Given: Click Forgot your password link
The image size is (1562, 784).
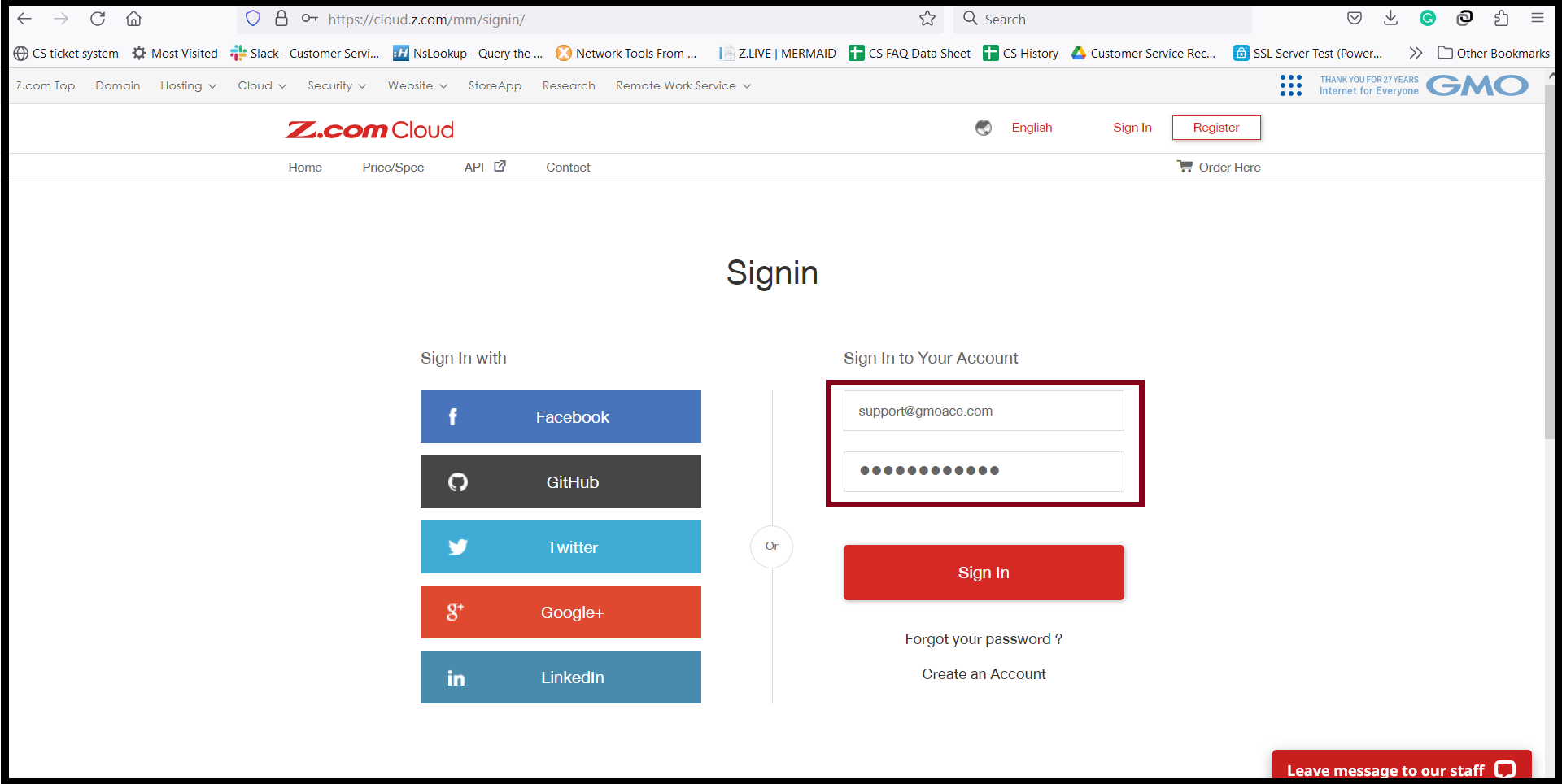Looking at the screenshot, I should pos(984,639).
